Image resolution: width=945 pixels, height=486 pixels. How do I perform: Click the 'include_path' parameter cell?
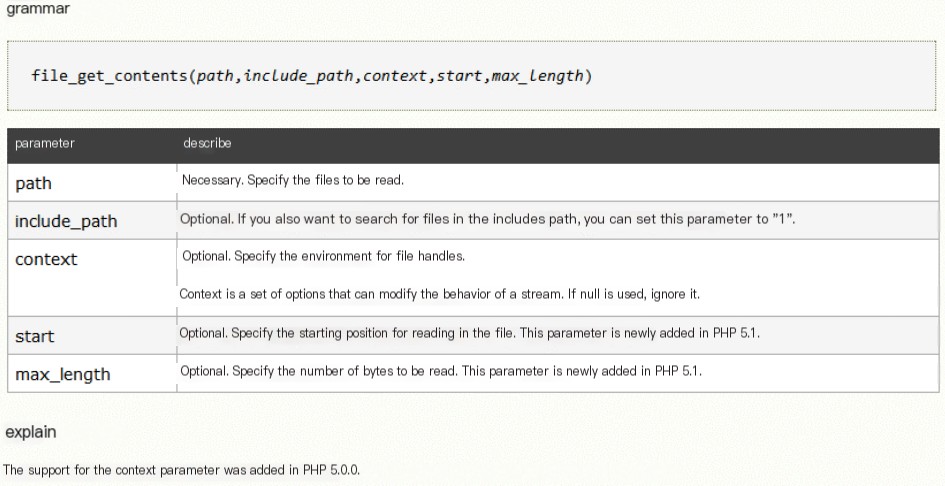(92, 221)
